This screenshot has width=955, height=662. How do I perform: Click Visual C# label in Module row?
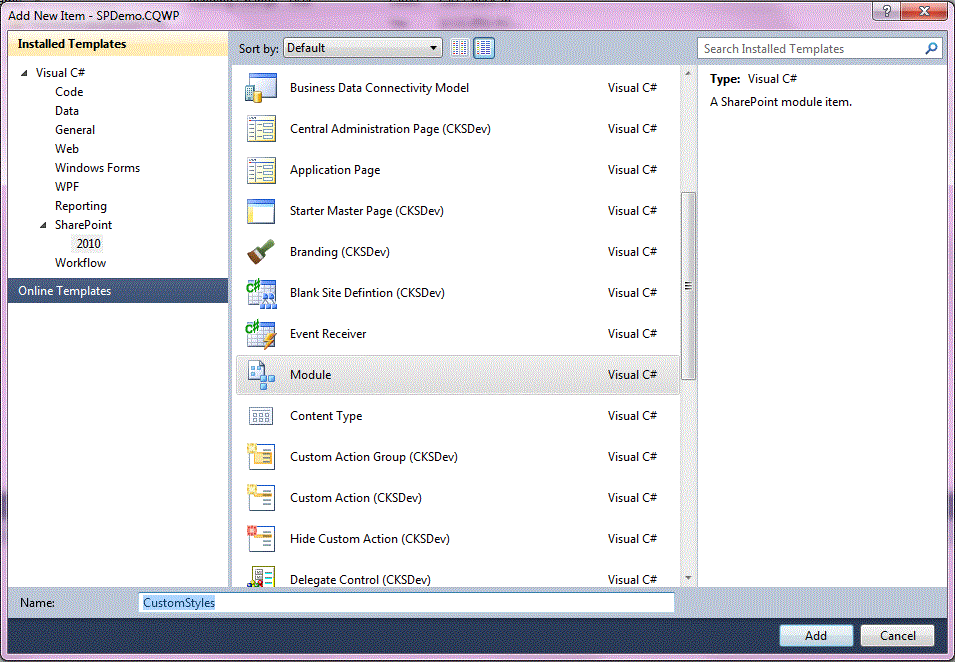(632, 375)
